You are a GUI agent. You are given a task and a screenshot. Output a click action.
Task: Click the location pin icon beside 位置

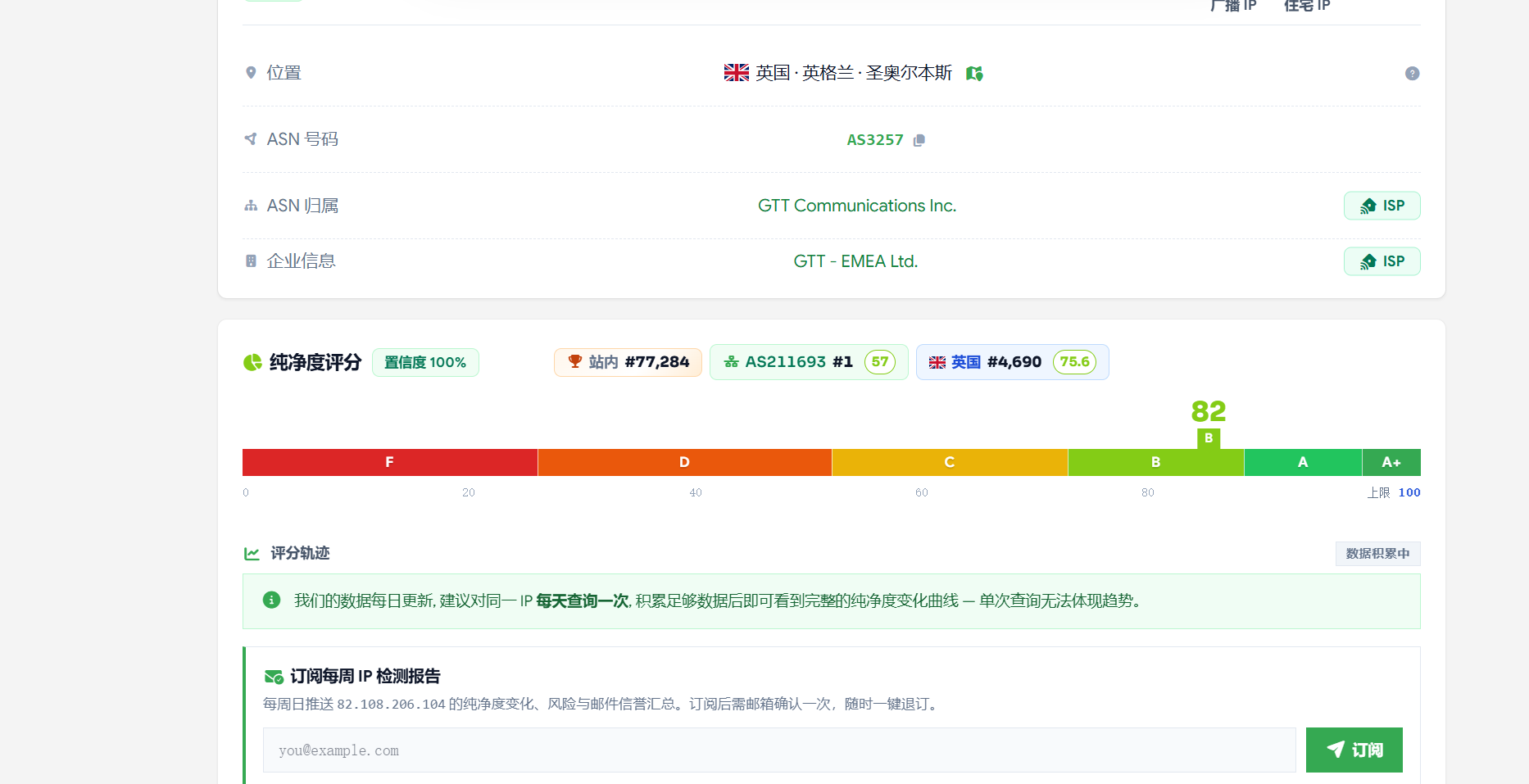pos(251,73)
